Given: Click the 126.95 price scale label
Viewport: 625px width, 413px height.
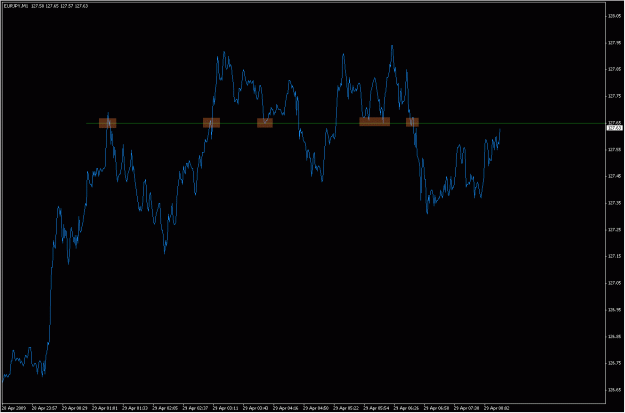Looking at the screenshot, I should [613, 310].
